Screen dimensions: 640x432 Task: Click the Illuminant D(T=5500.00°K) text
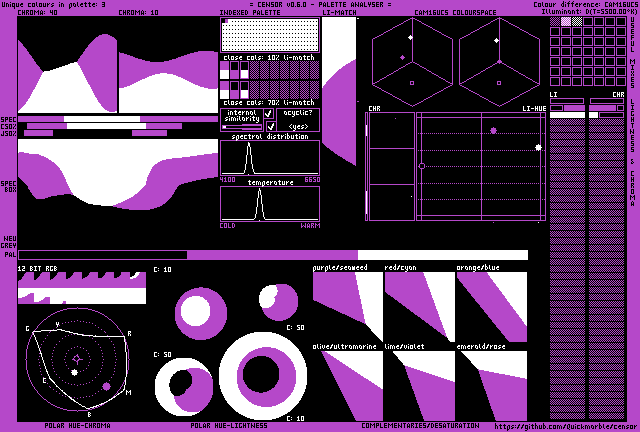tap(589, 11)
